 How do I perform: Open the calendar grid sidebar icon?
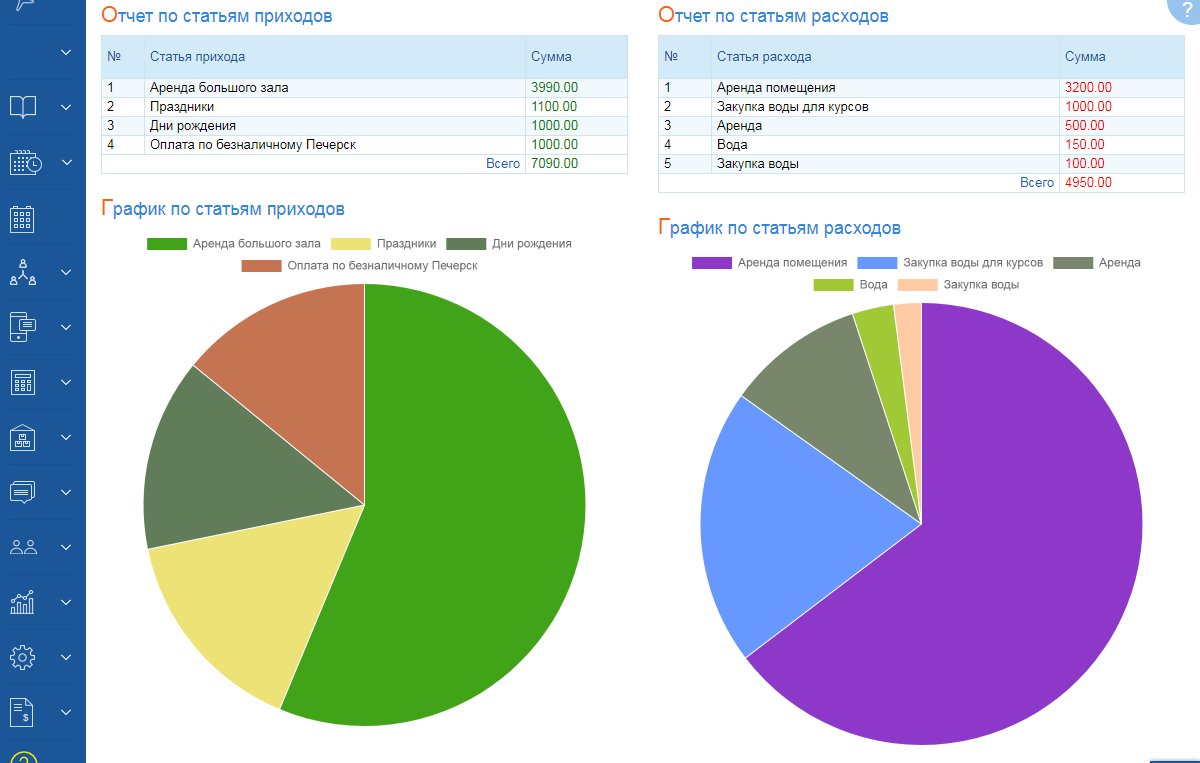click(x=23, y=218)
